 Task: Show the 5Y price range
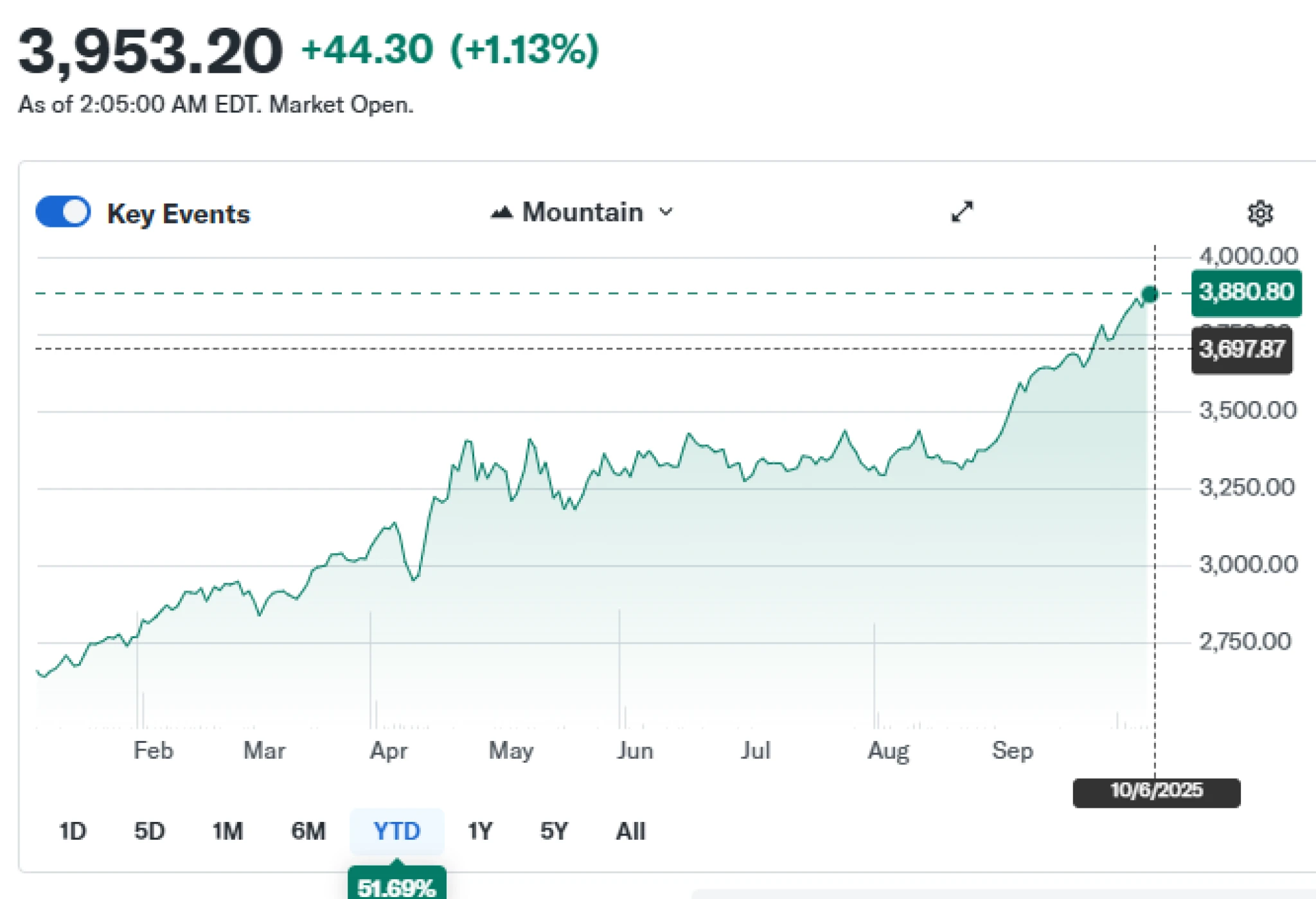coord(554,832)
